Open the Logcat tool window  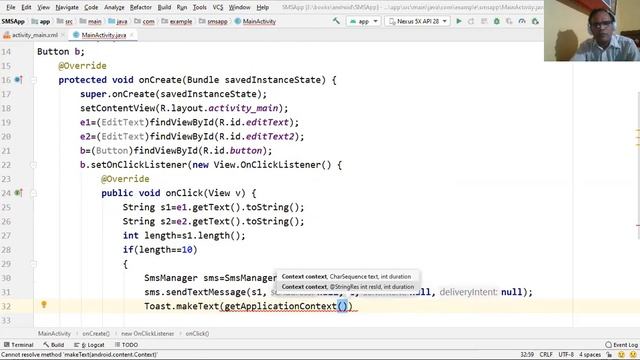click(x=89, y=345)
